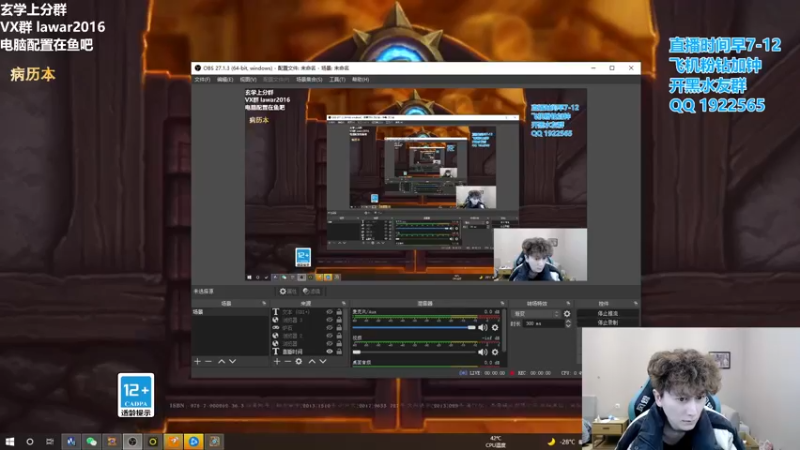Toggle visibility of chain-link icon source
Image resolution: width=800 pixels, height=450 pixels.
tap(330, 328)
